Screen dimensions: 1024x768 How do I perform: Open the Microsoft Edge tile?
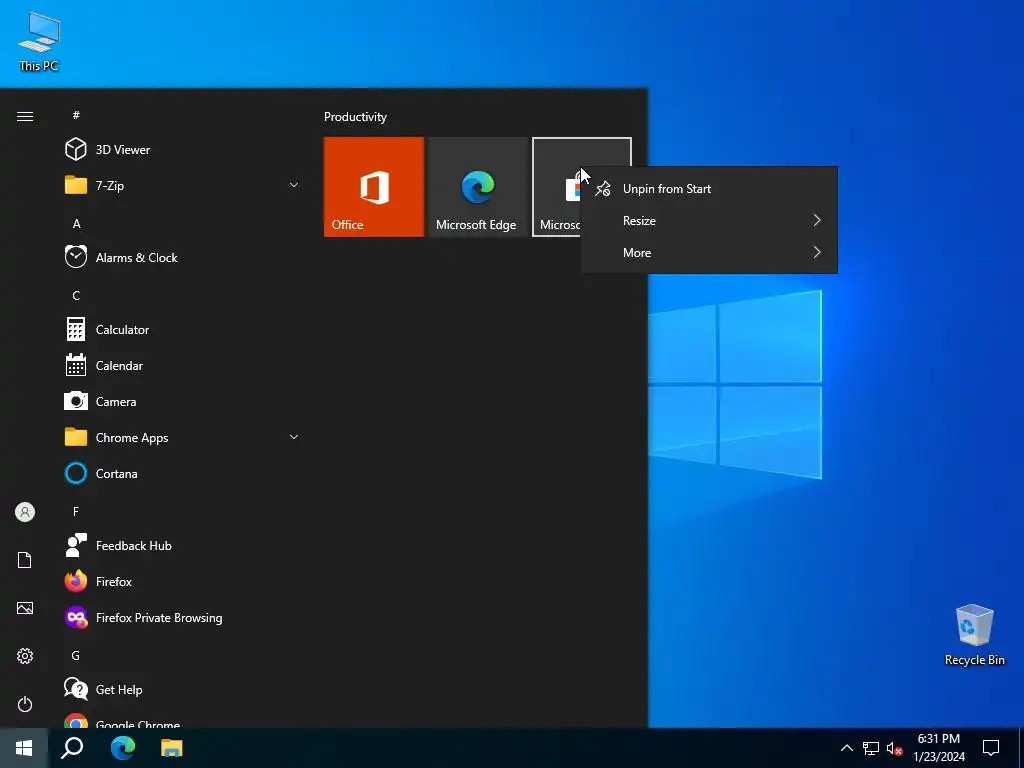[478, 187]
